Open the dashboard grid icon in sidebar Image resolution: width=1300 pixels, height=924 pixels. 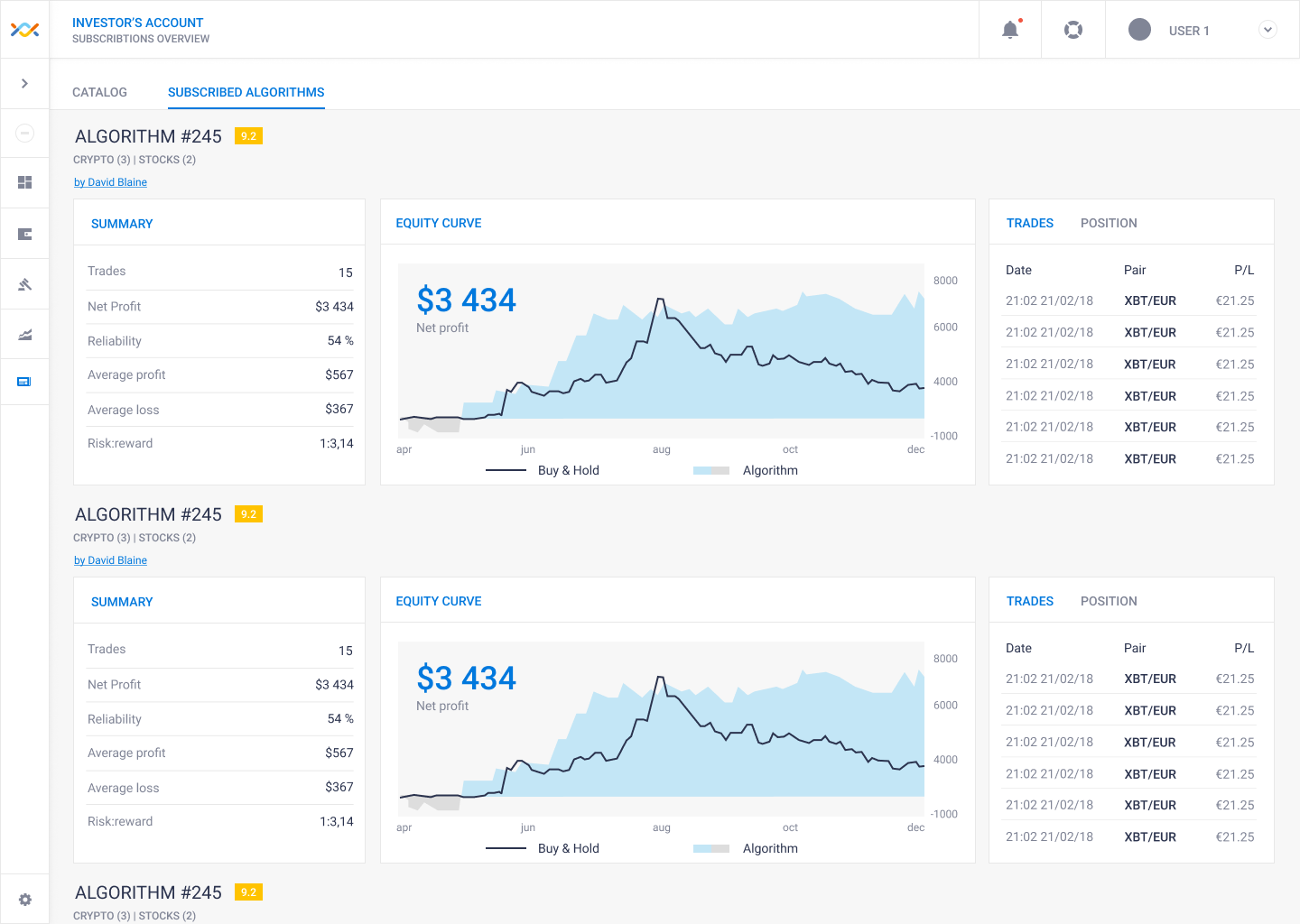tap(25, 182)
